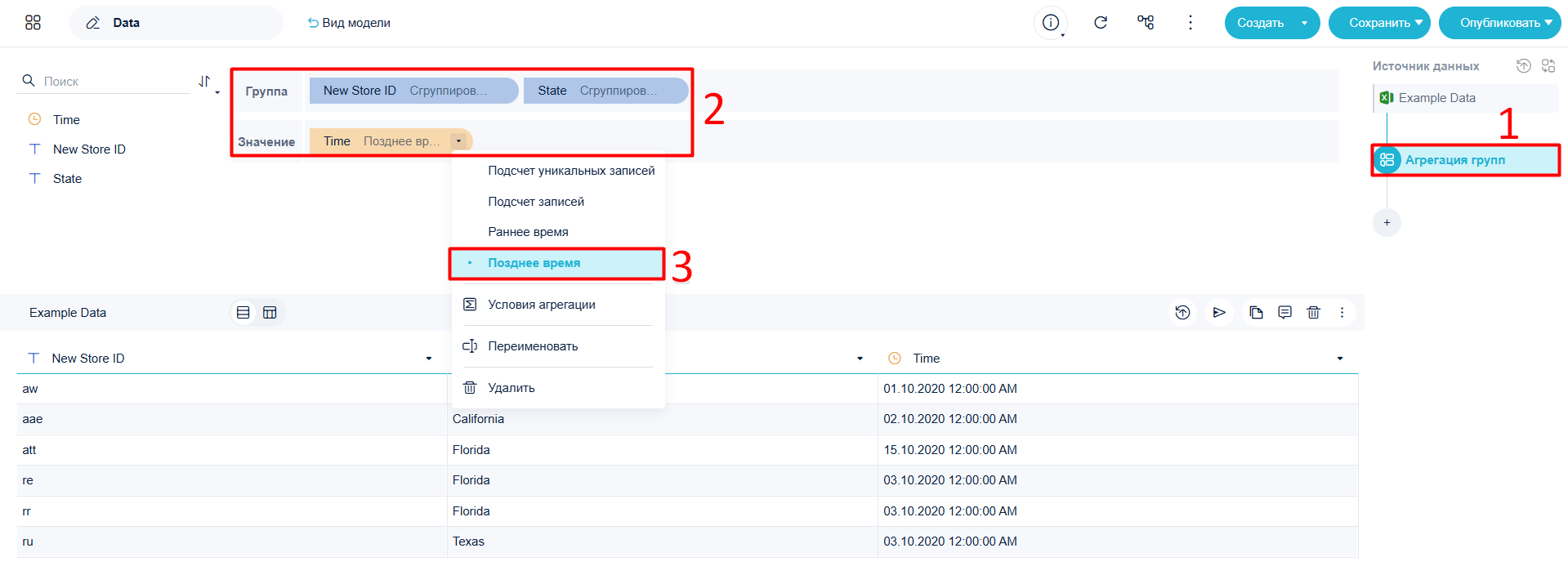Click the run play icon
This screenshot has width=1568, height=575.
pyautogui.click(x=1219, y=313)
